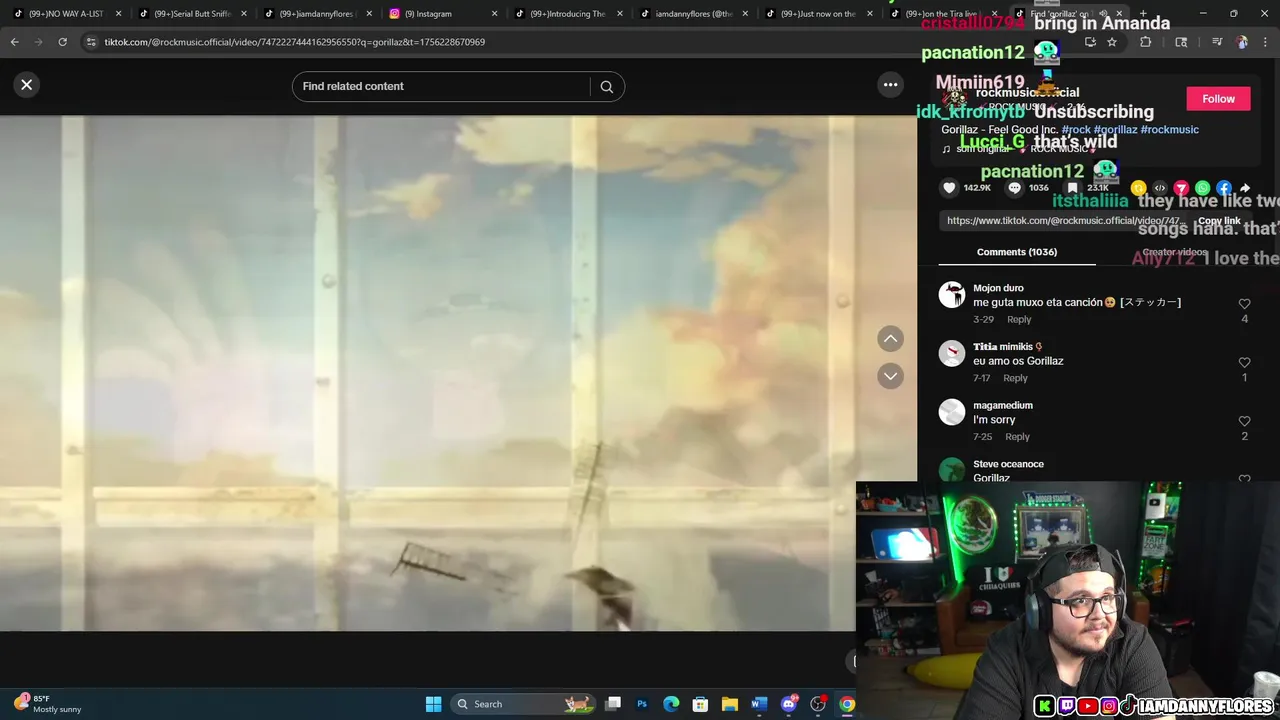Open magamedium's profile avatar
Viewport: 1280px width, 720px height.
click(x=952, y=412)
